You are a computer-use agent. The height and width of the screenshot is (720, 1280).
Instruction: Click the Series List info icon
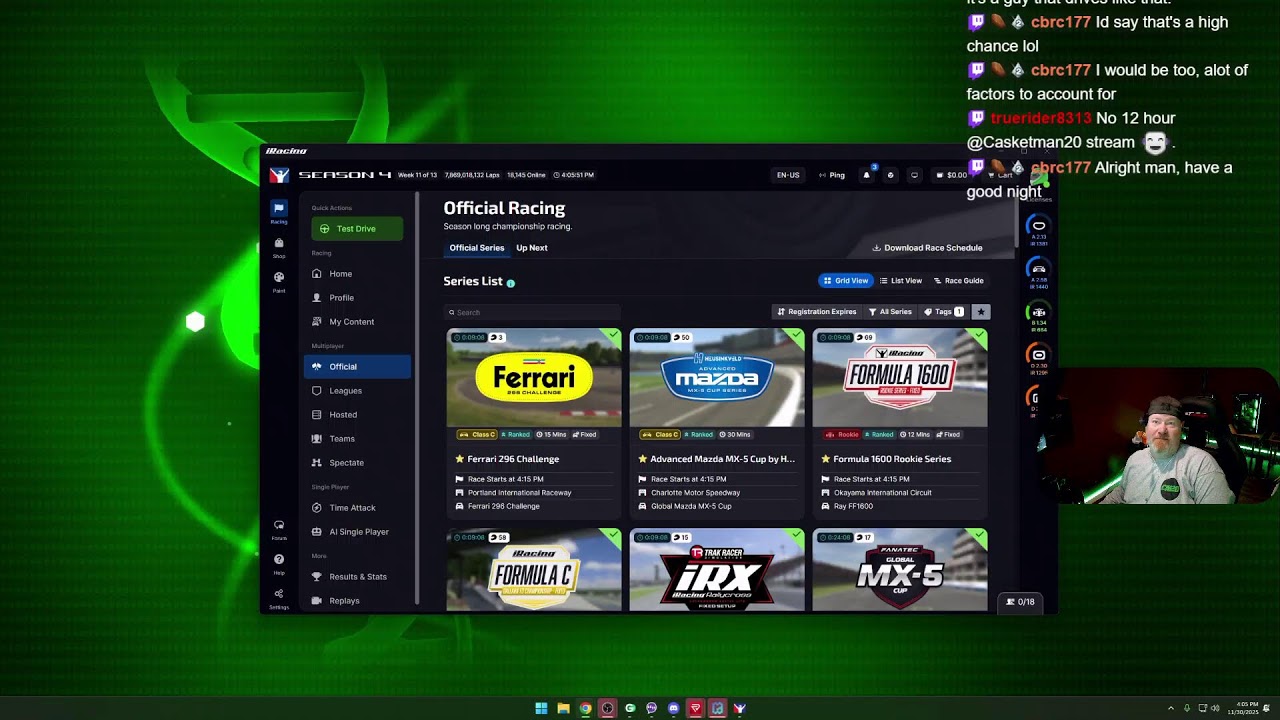[x=510, y=283]
